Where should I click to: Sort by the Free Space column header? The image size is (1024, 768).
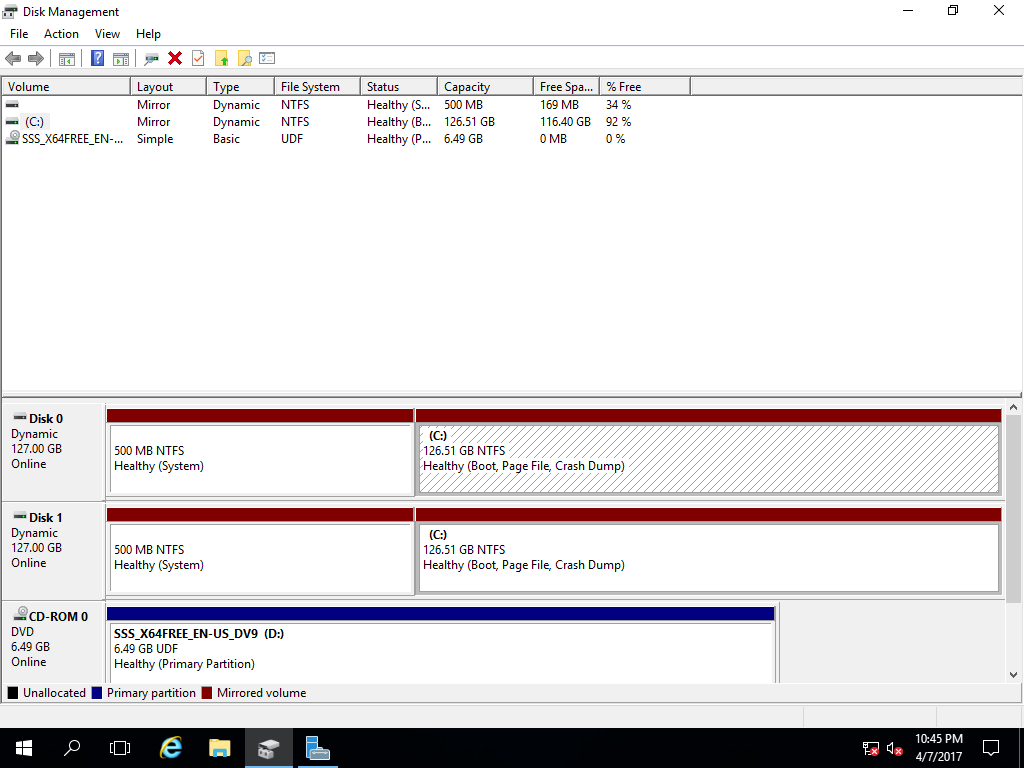[x=567, y=87]
